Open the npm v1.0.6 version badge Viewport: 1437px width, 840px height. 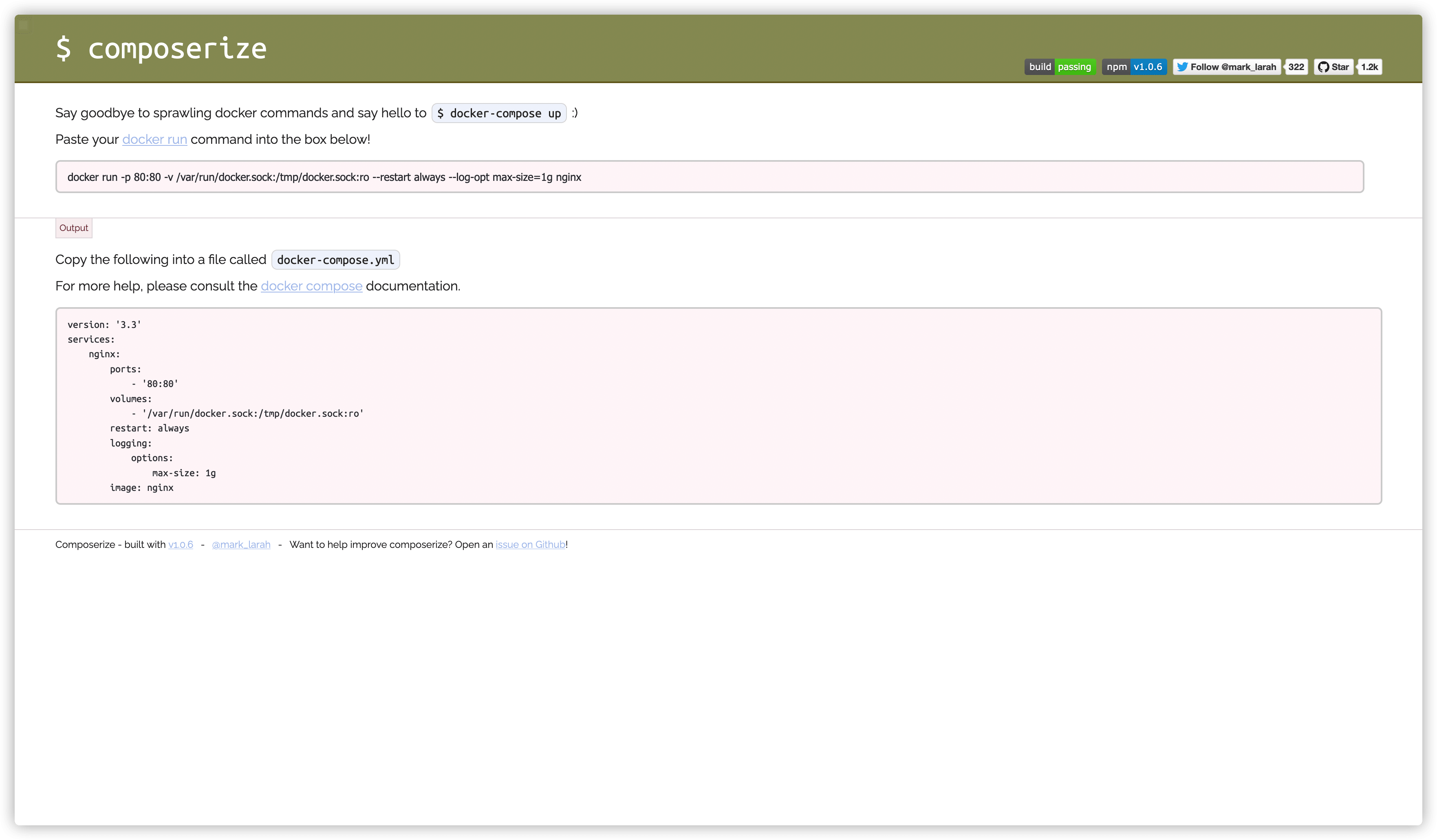pos(1134,67)
